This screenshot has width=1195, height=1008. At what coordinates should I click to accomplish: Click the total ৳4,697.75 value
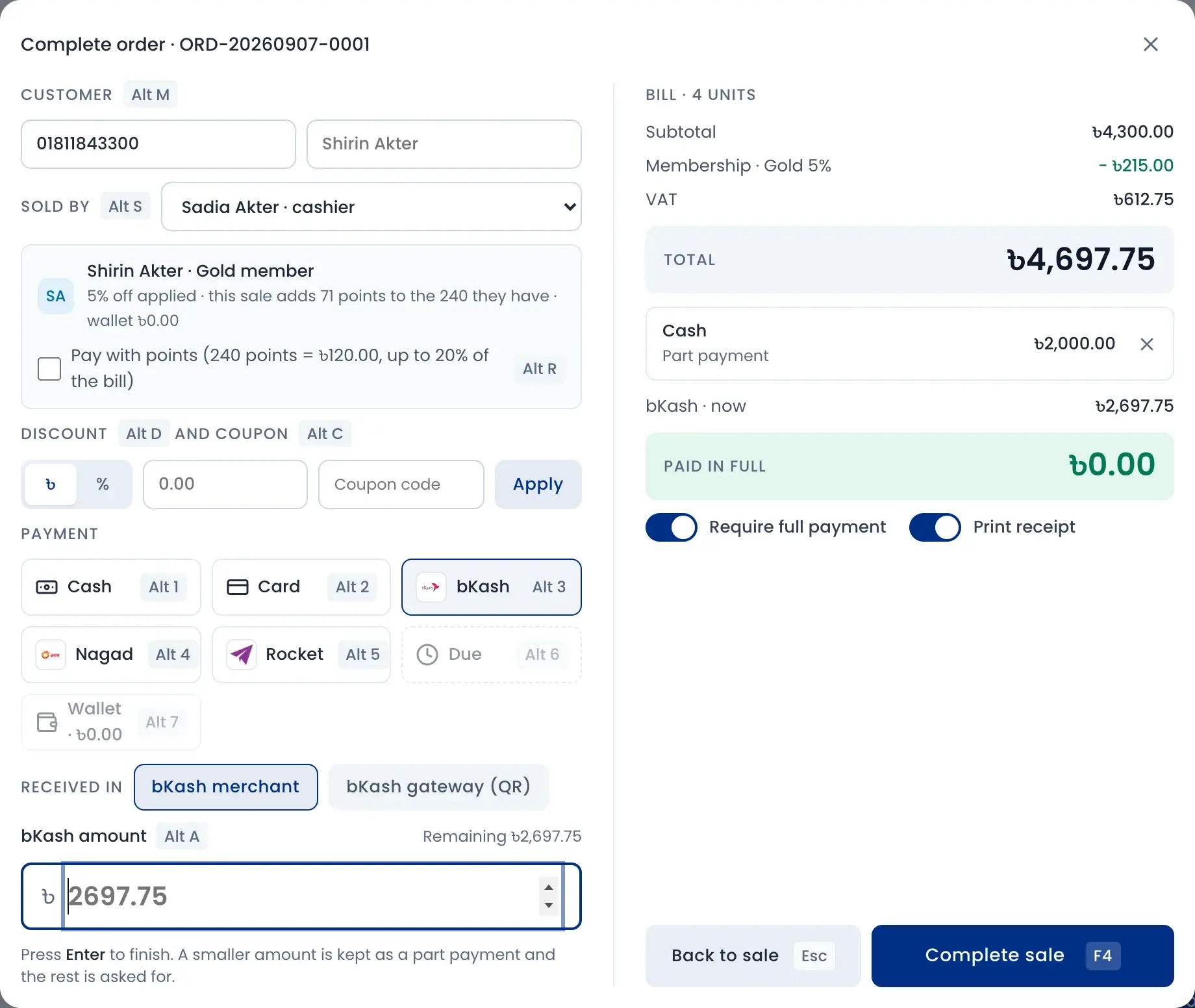[x=1081, y=260]
